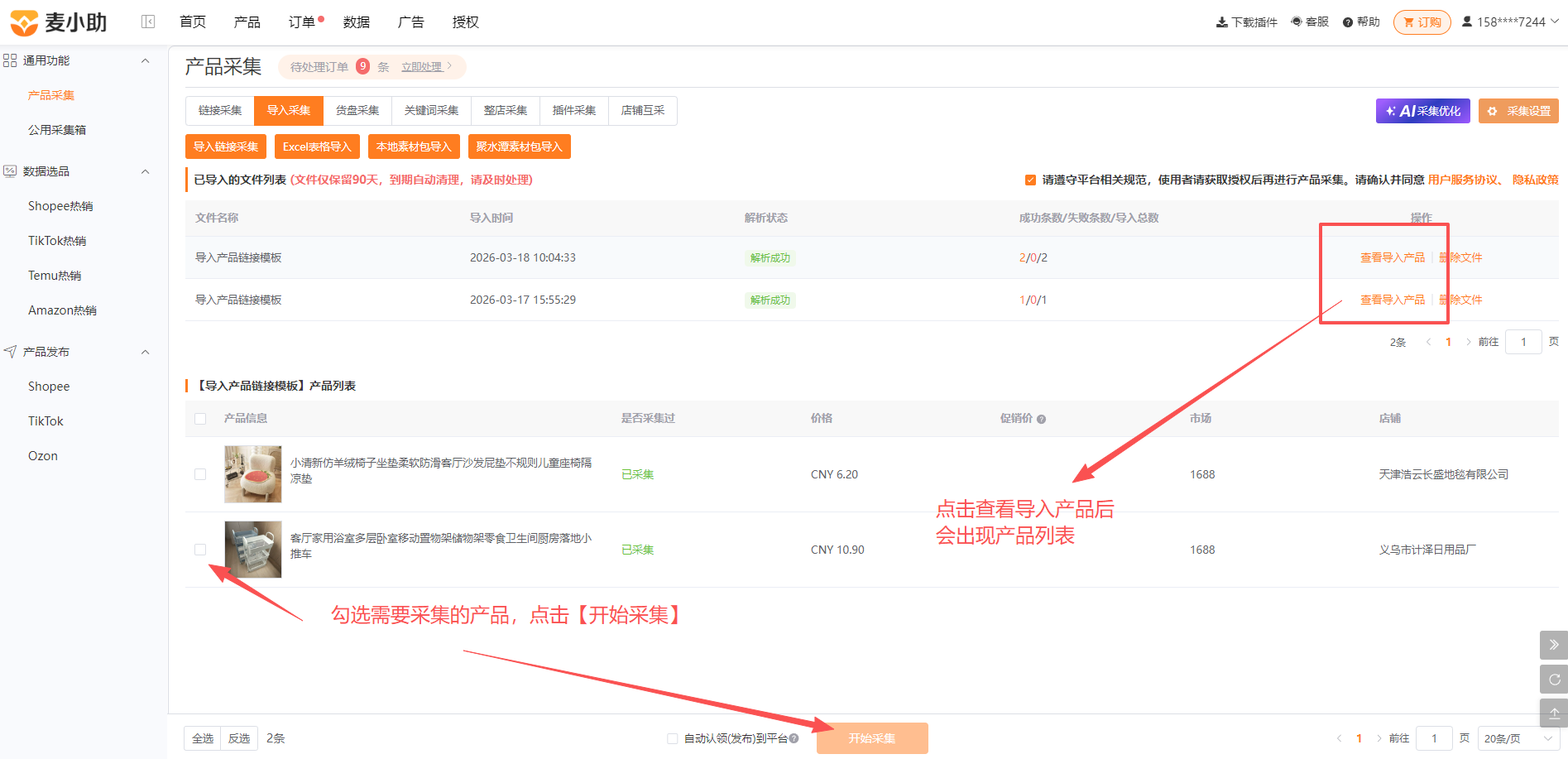
Task: Open TikTok热销 in the sidebar
Action: click(57, 241)
